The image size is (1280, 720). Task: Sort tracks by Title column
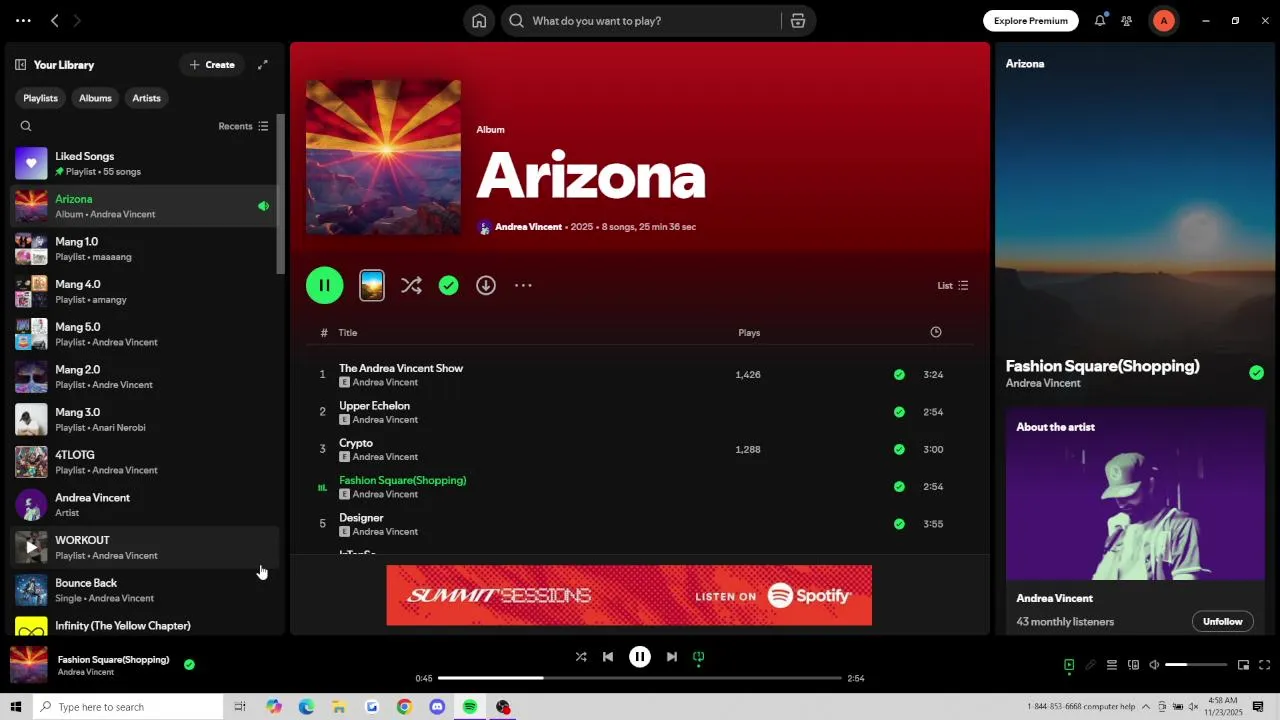click(348, 333)
